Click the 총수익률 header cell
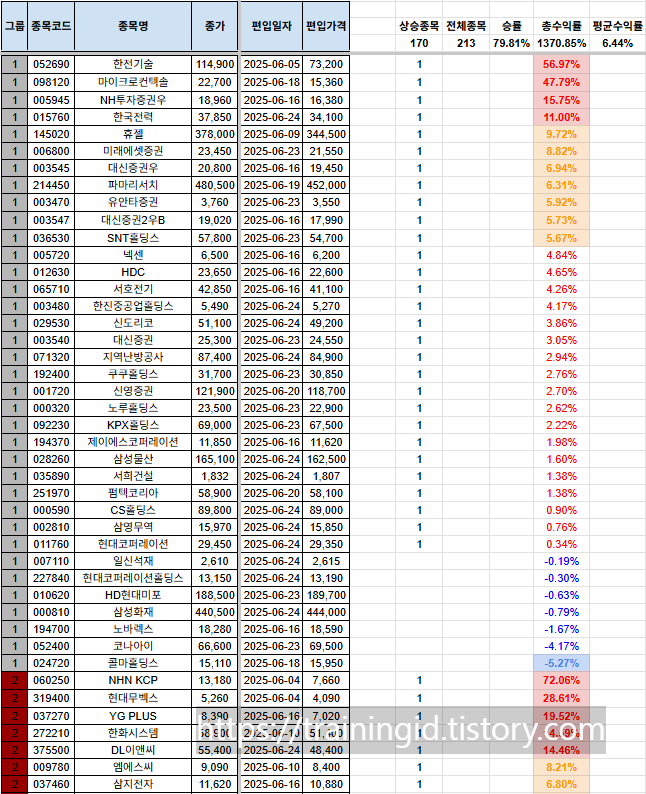Image resolution: width=646 pixels, height=794 pixels. (561, 26)
